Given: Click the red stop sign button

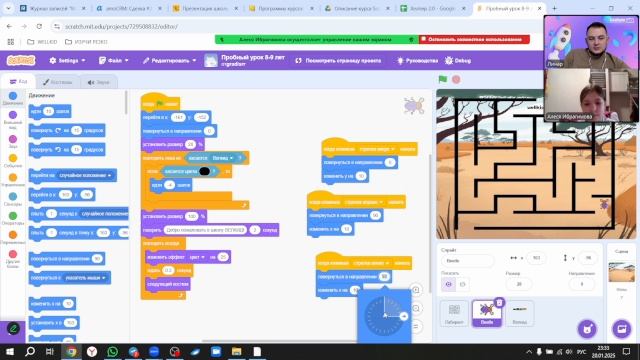Looking at the screenshot, I should coord(456,80).
